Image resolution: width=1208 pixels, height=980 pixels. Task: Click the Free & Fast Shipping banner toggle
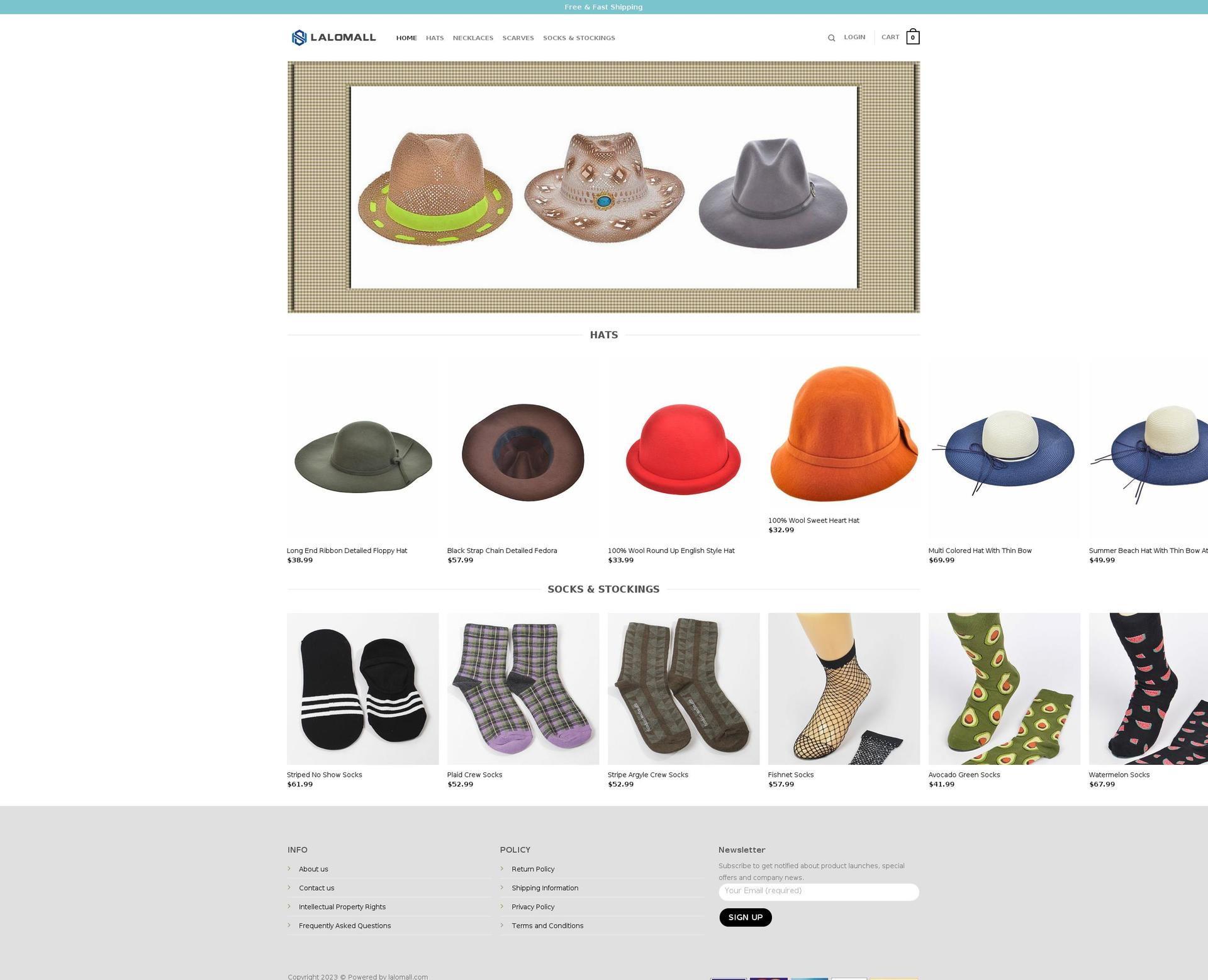point(604,7)
